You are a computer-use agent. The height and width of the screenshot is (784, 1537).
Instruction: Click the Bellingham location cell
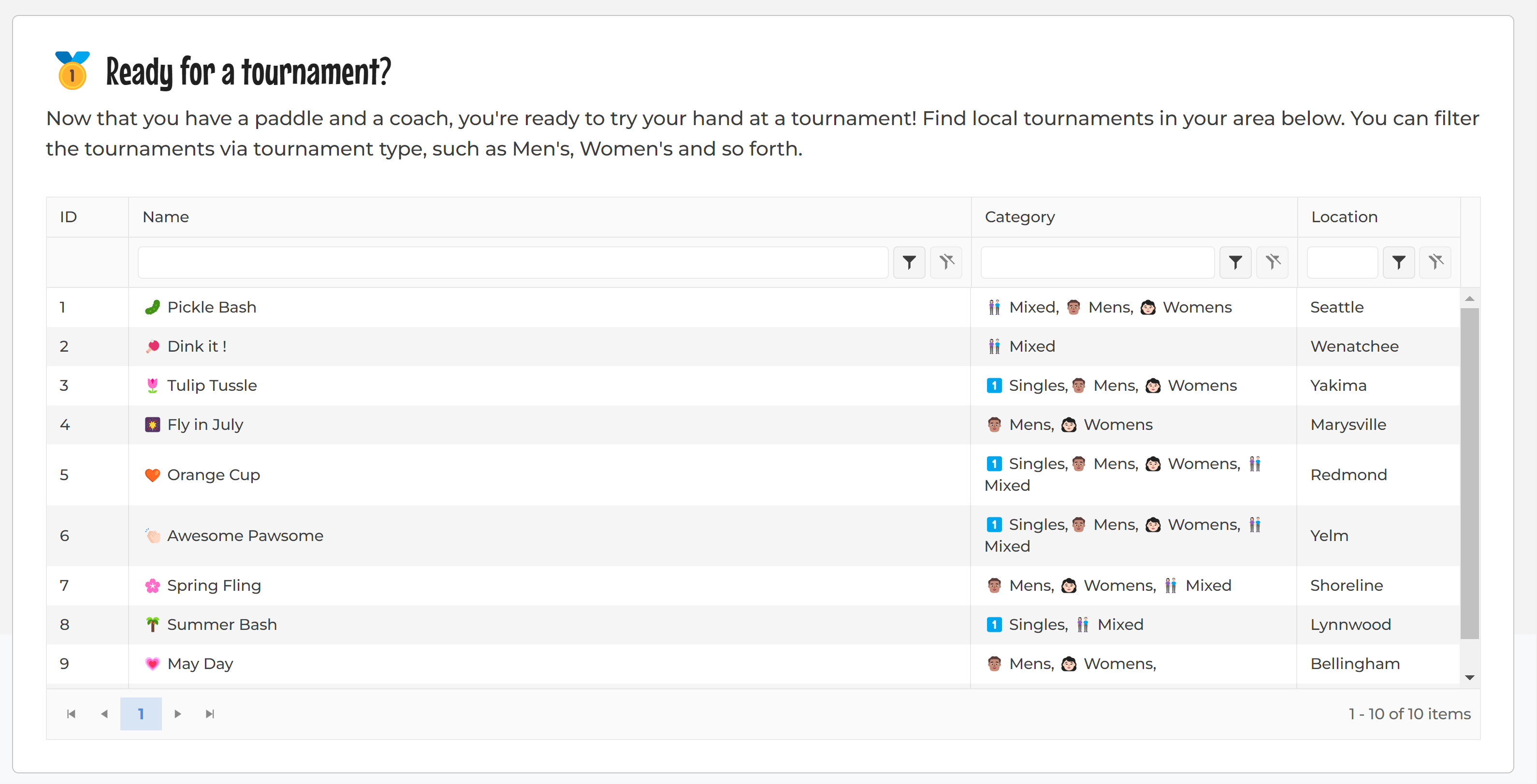click(1378, 664)
